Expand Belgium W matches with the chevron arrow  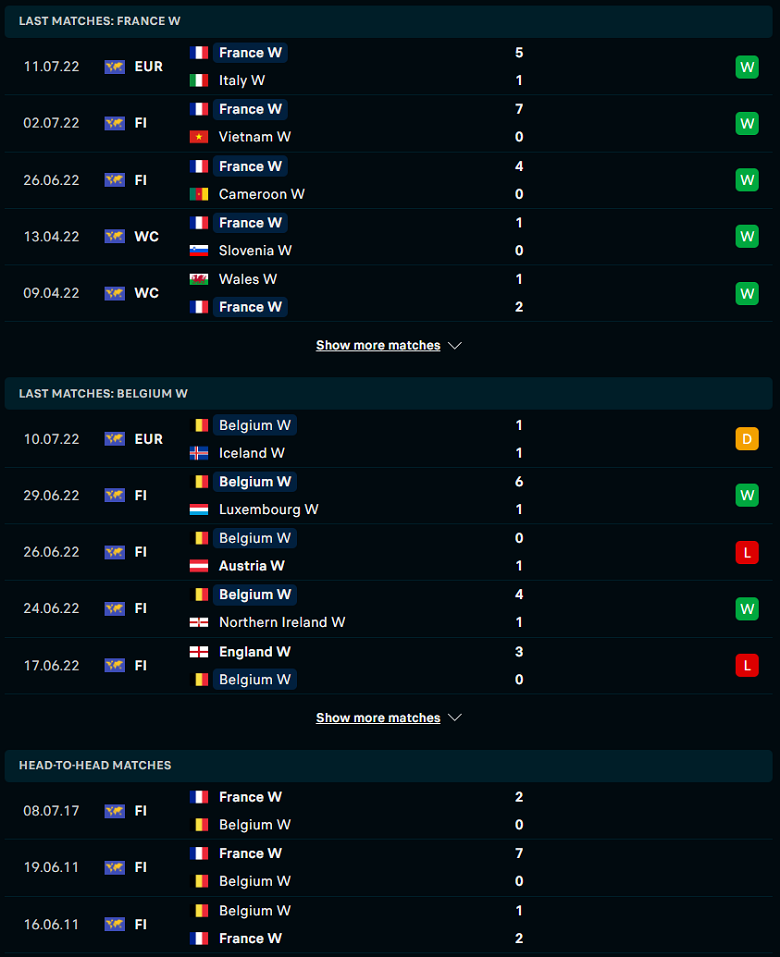(x=455, y=718)
